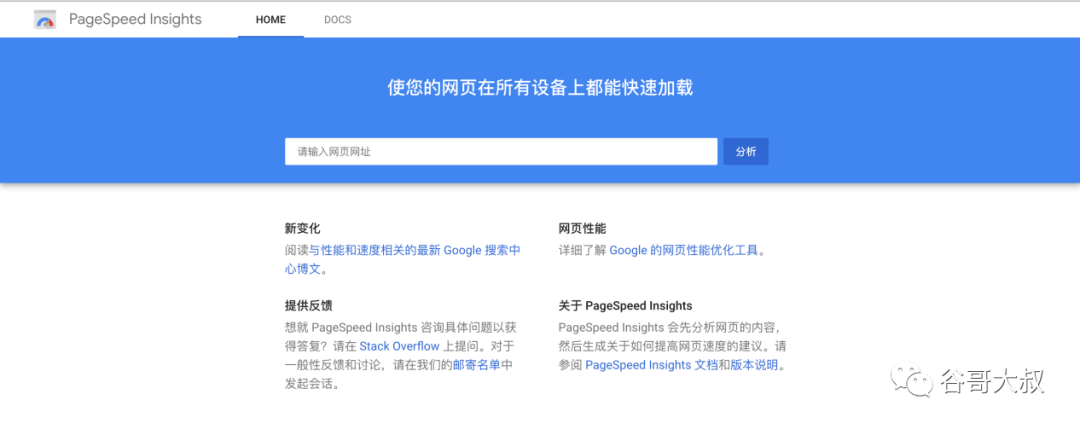Screen dimensions: 1080x429
Task: Click the PageSpeed Insights title text
Action: point(135,19)
